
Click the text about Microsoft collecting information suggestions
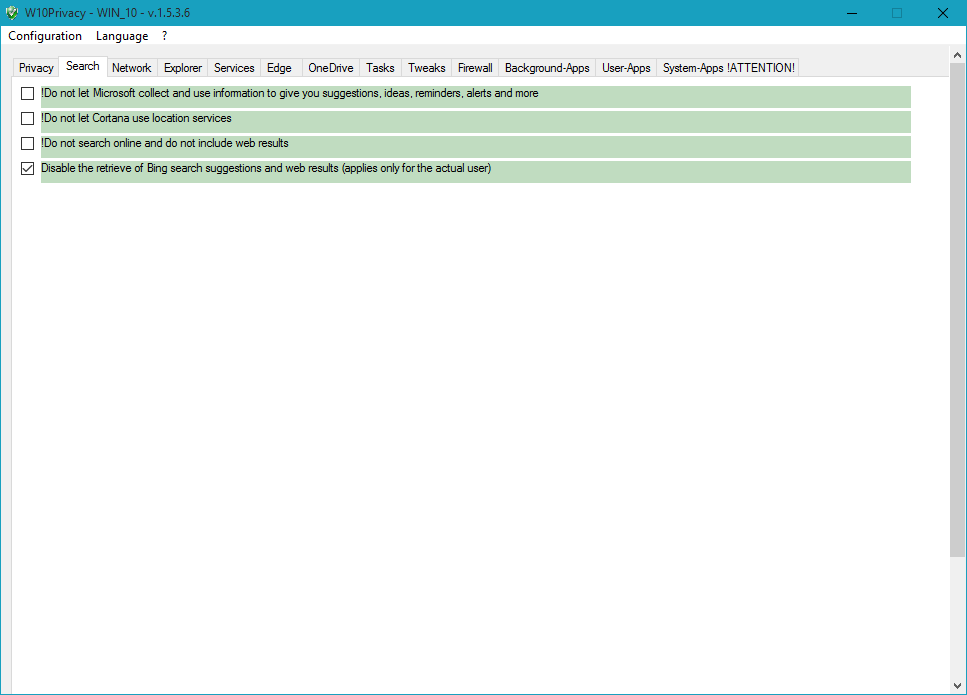pos(290,93)
